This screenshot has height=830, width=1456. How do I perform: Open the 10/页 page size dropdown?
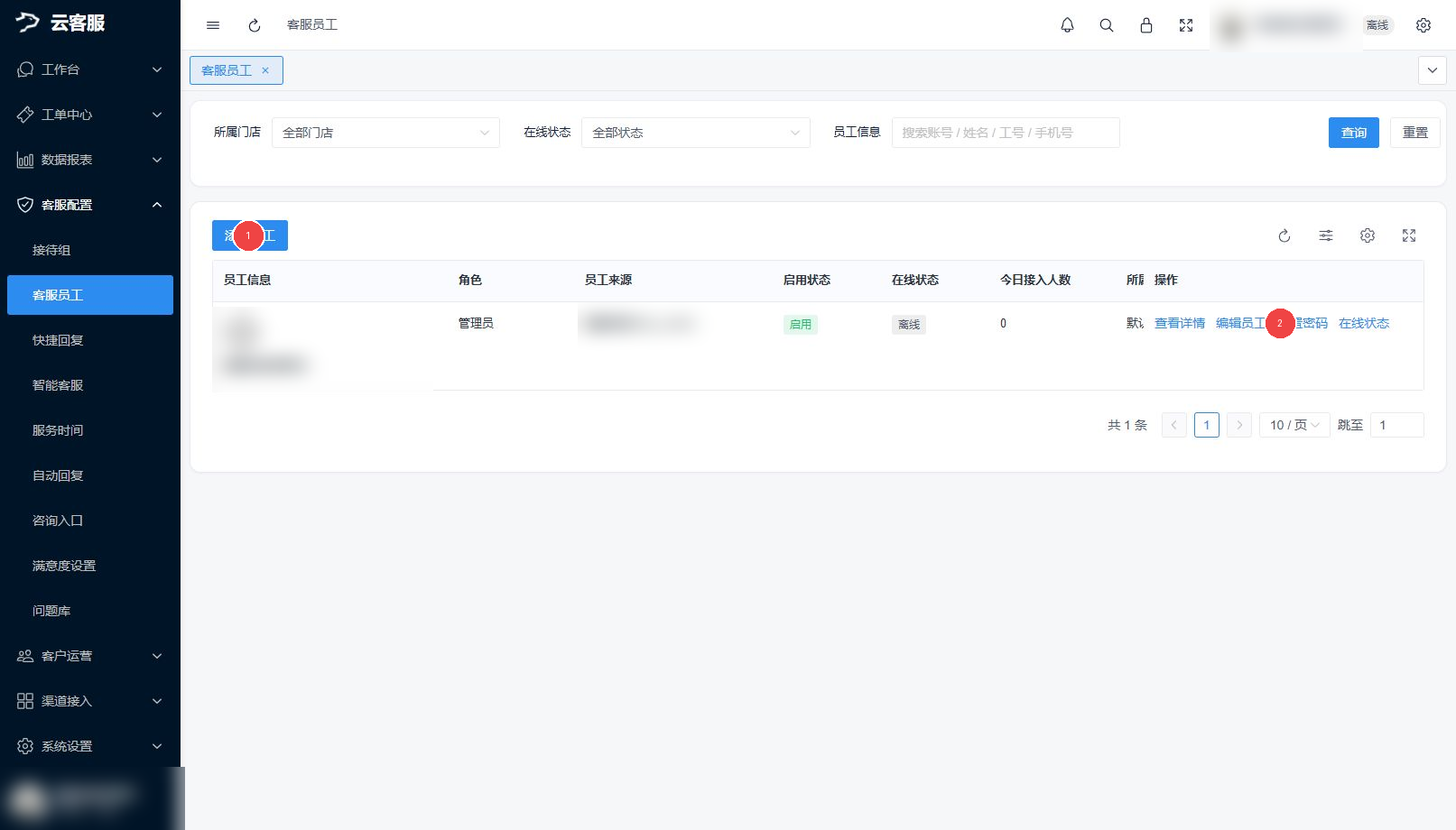coord(1295,425)
